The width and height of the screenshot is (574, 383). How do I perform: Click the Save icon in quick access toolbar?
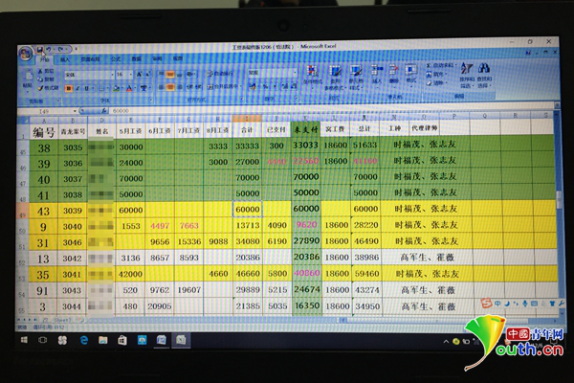(40, 49)
